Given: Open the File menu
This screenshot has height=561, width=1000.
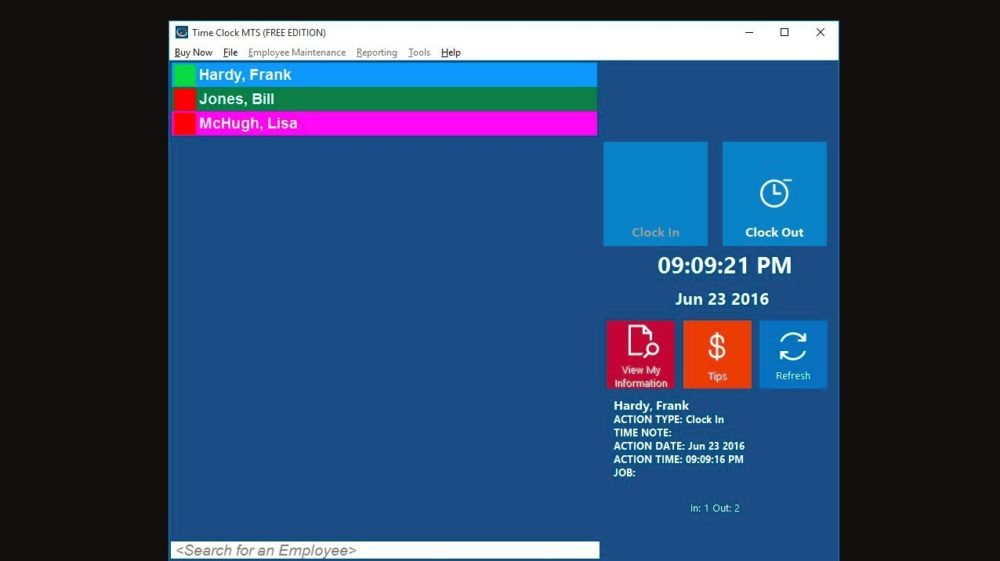Looking at the screenshot, I should click(x=230, y=53).
